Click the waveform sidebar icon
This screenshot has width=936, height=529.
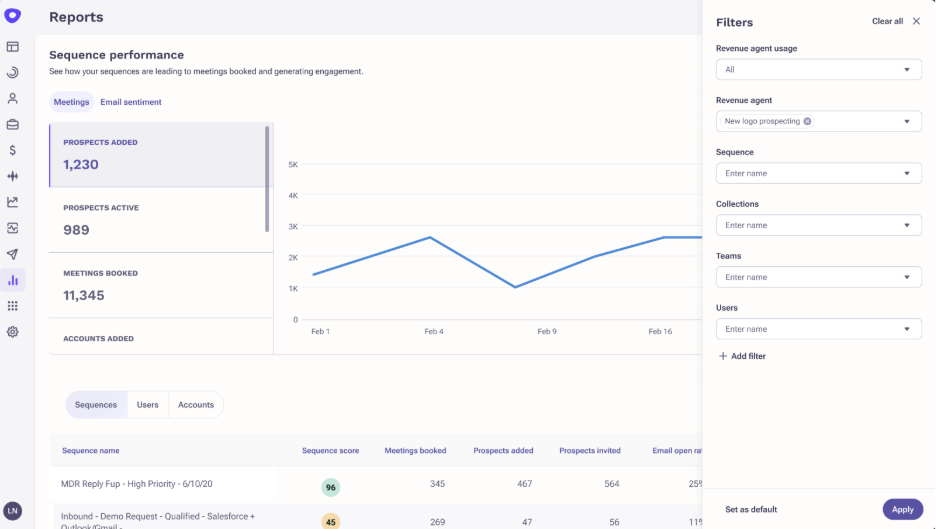pyautogui.click(x=13, y=176)
